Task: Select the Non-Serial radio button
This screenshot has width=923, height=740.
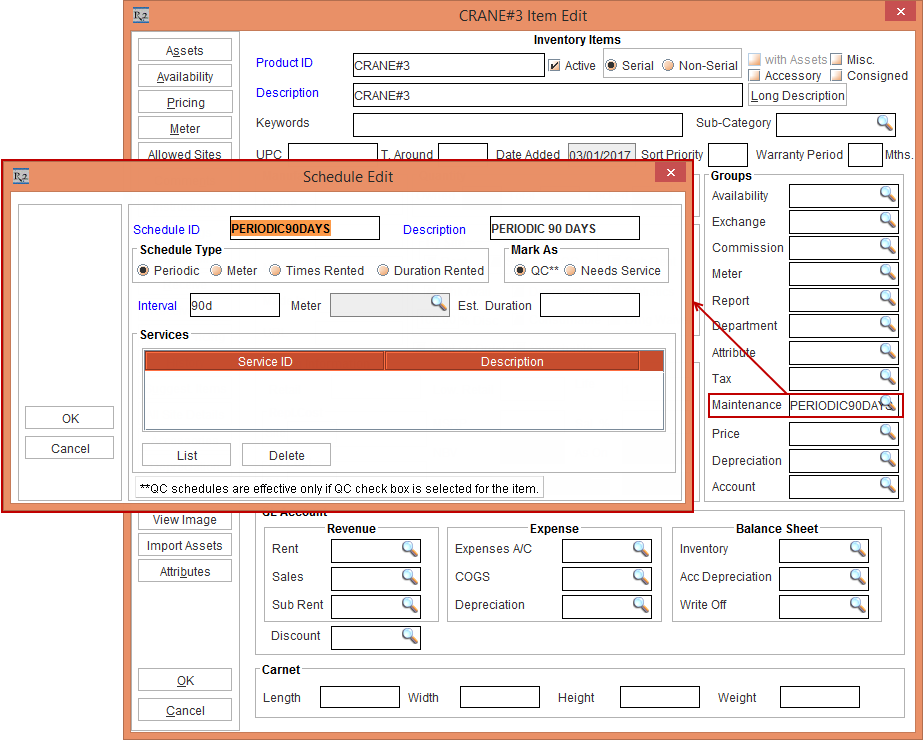Action: pyautogui.click(x=668, y=66)
